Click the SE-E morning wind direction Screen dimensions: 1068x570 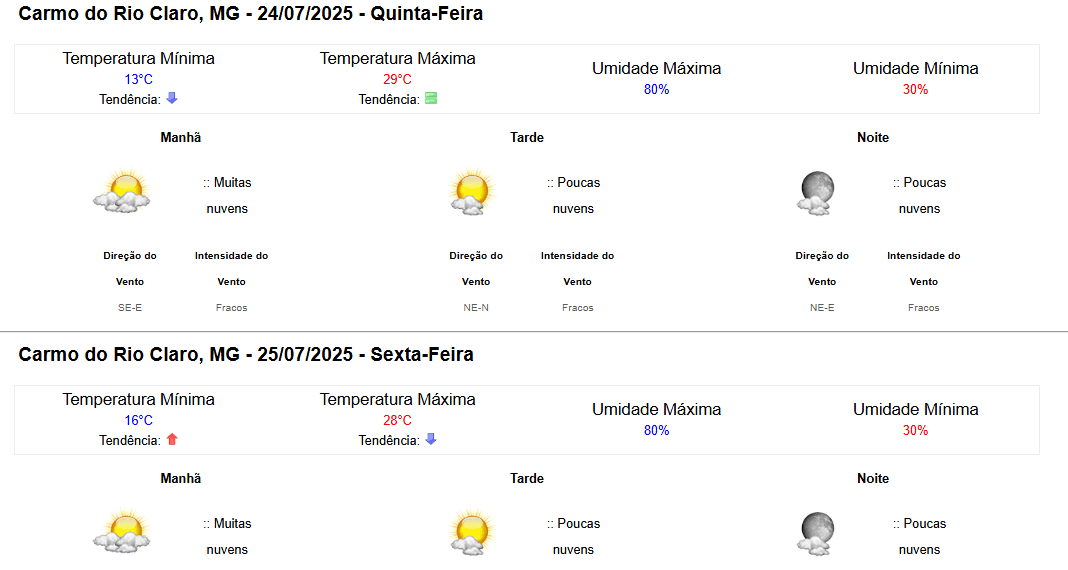(130, 308)
